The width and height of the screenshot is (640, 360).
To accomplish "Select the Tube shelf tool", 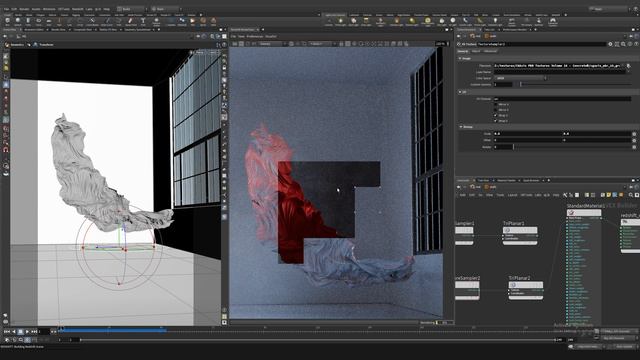I will (x=28, y=21).
